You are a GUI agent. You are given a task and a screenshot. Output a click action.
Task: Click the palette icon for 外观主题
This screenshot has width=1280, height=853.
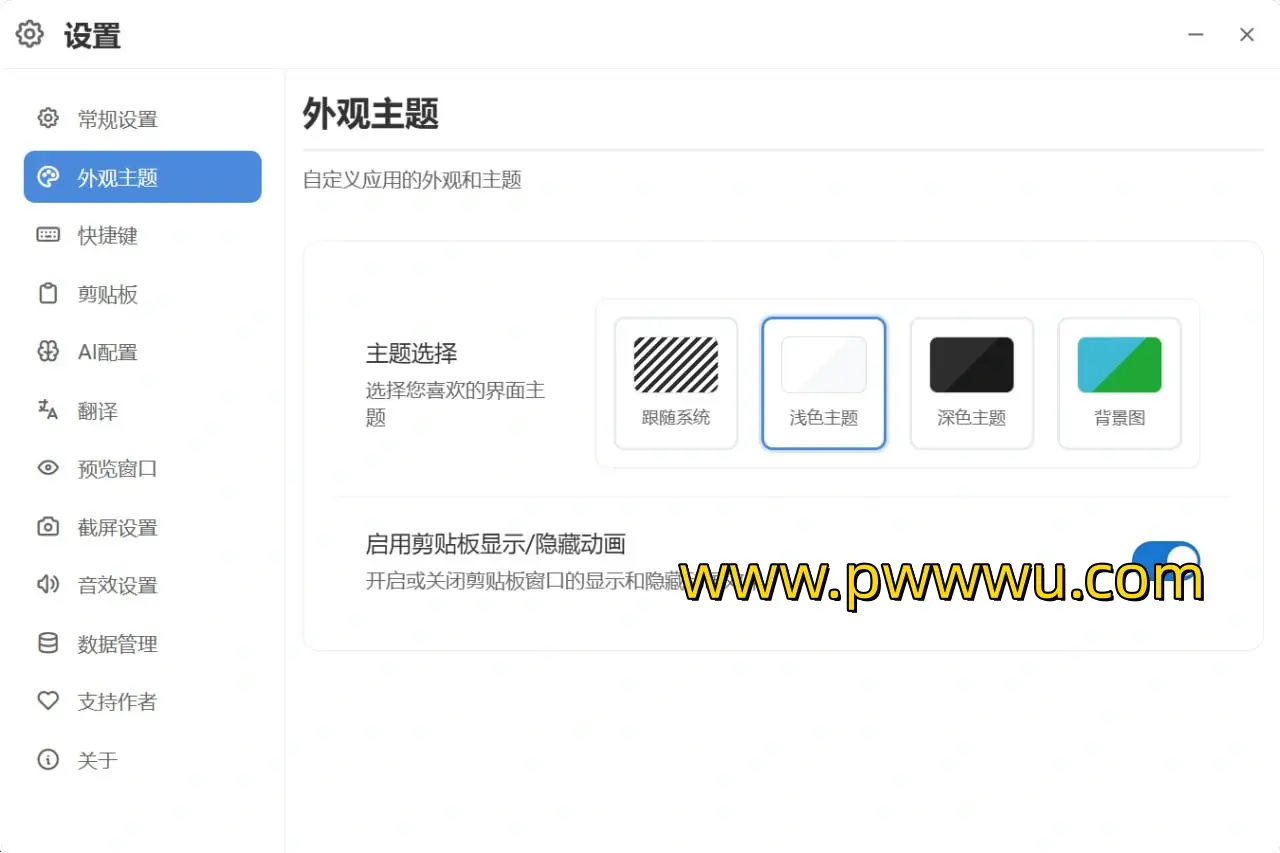coord(48,178)
